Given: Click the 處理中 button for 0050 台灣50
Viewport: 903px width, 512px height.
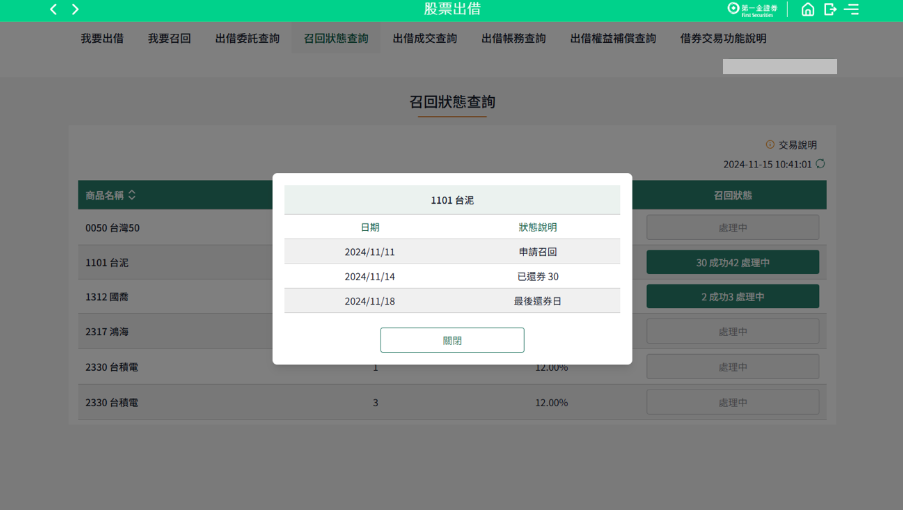Looking at the screenshot, I should tap(732, 228).
